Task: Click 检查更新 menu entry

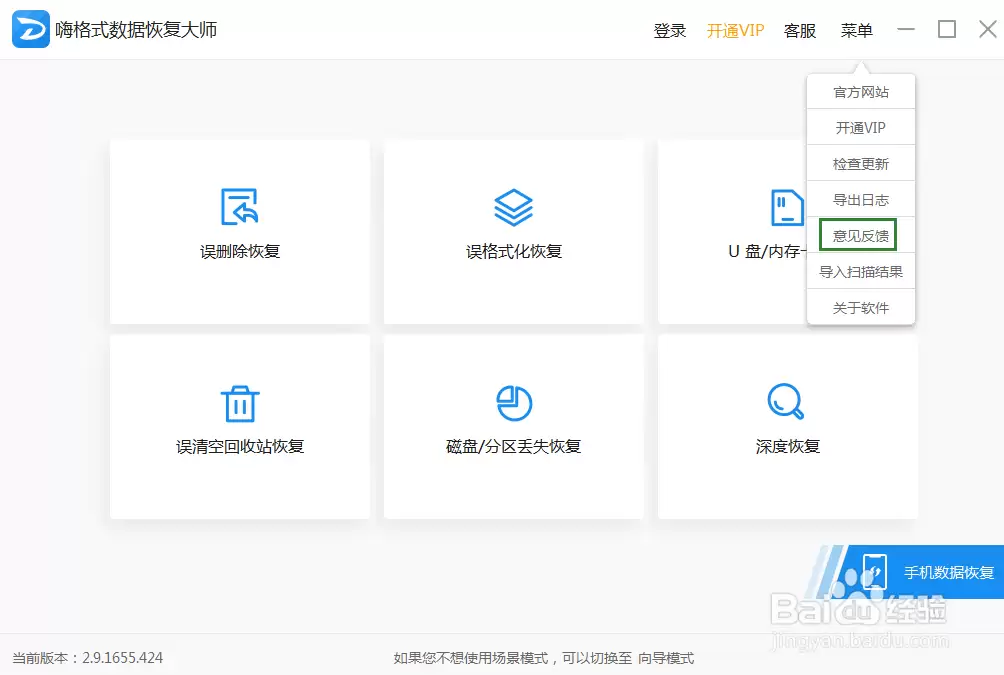Action: click(861, 164)
